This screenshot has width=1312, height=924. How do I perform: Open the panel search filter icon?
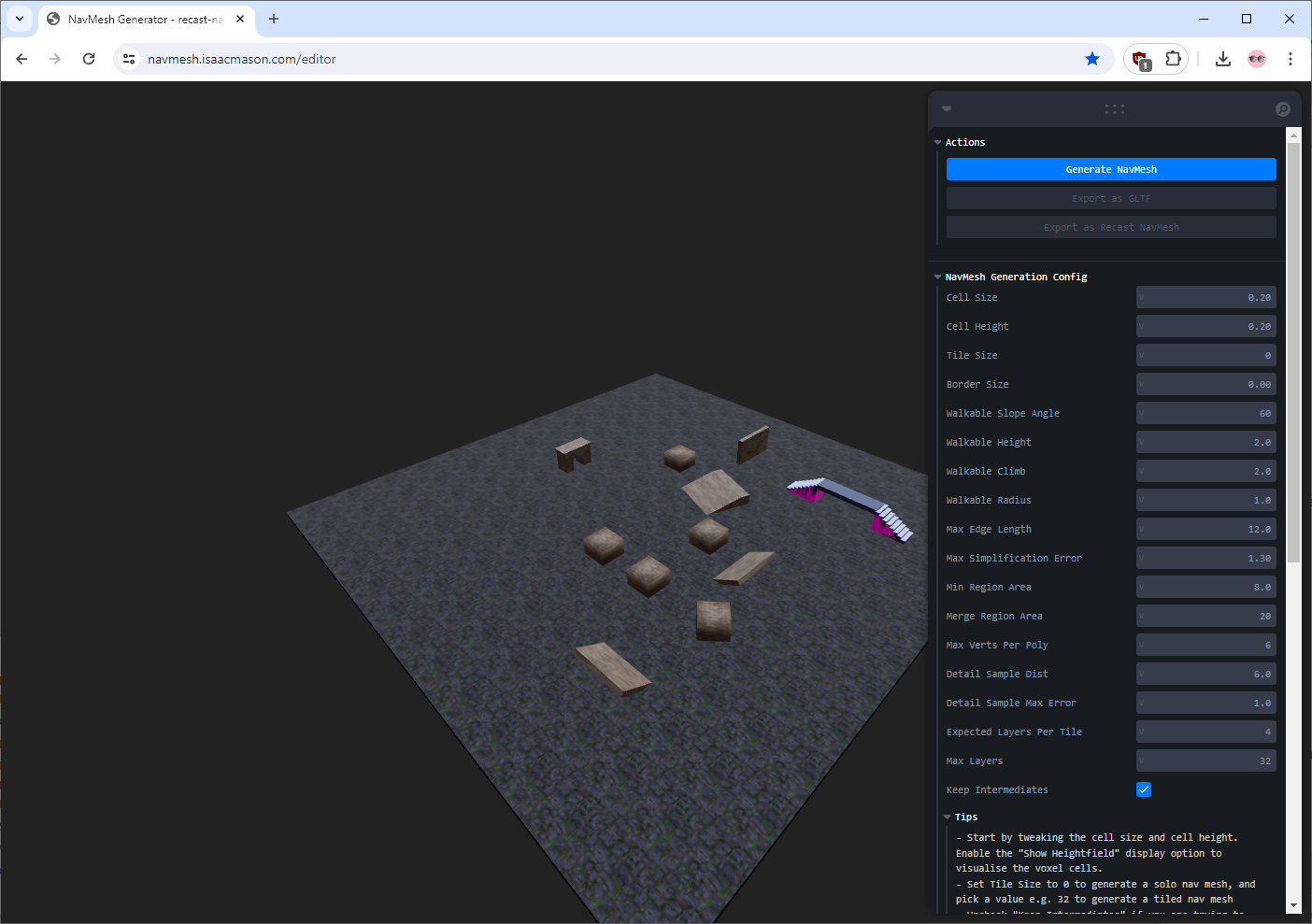[x=1283, y=109]
